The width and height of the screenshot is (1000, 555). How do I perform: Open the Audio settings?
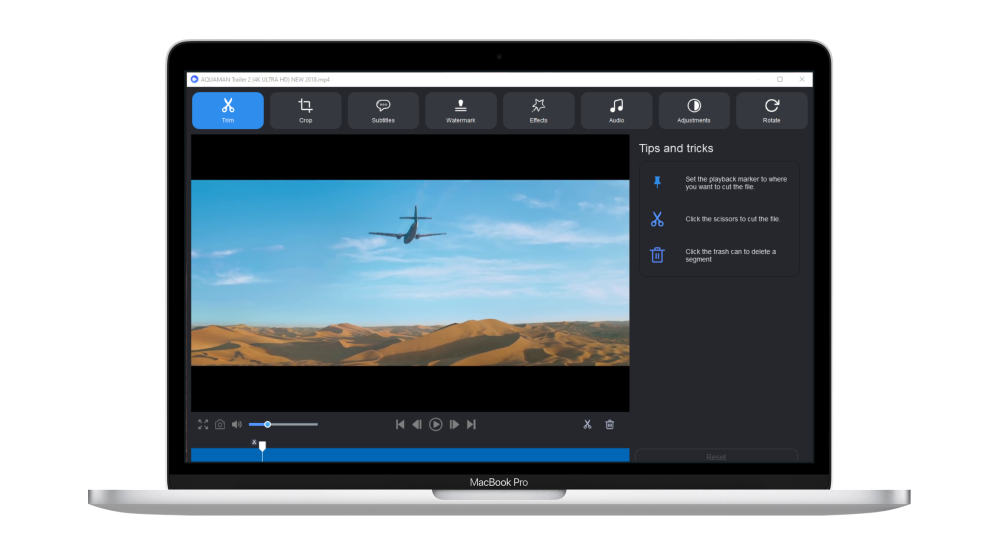(x=616, y=110)
